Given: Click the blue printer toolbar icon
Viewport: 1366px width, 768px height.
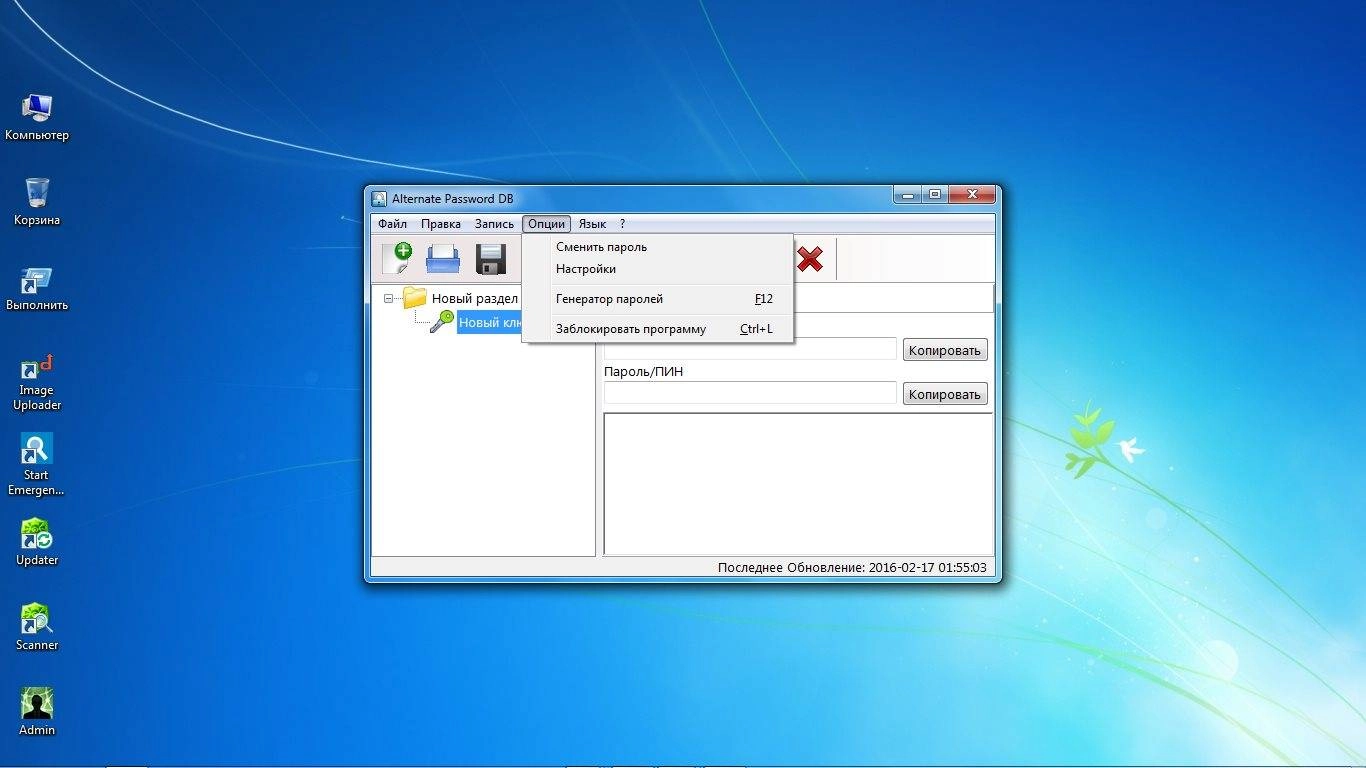Looking at the screenshot, I should (x=443, y=259).
